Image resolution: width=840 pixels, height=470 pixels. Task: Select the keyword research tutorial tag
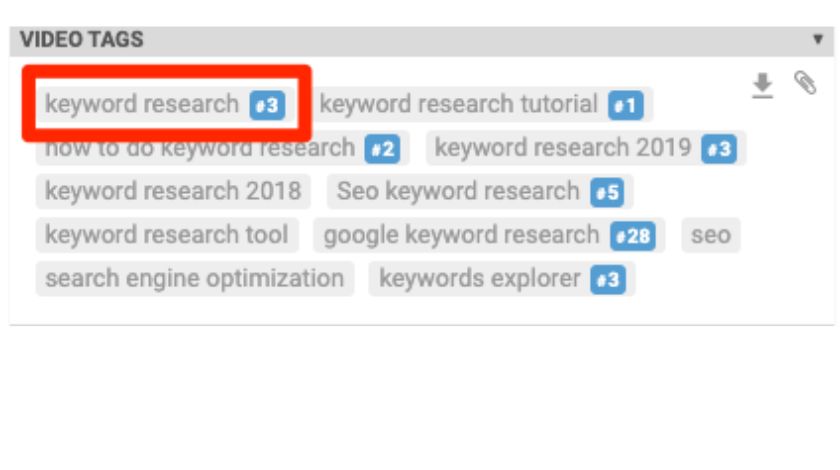point(481,105)
